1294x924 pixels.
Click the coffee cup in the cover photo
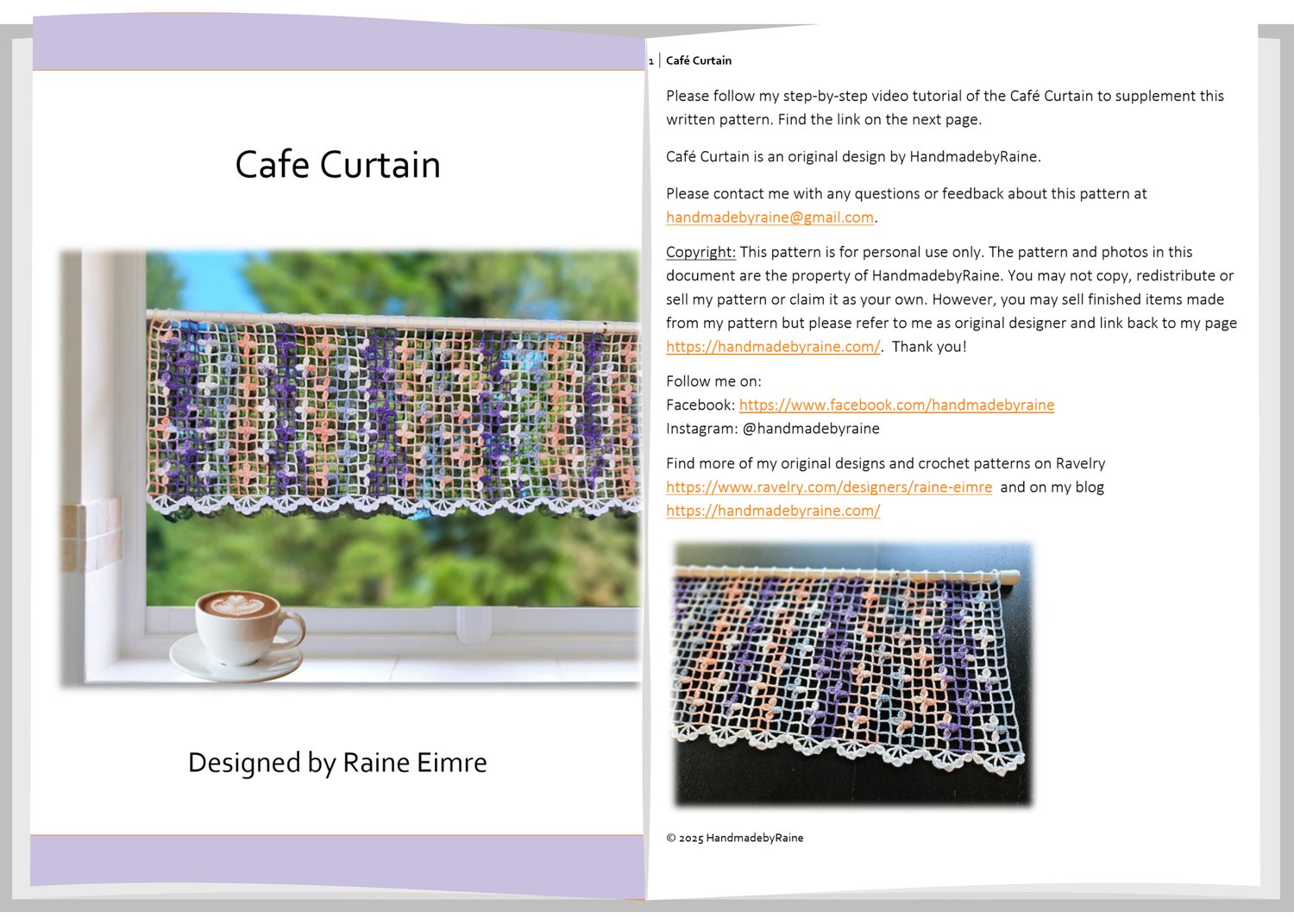(238, 636)
